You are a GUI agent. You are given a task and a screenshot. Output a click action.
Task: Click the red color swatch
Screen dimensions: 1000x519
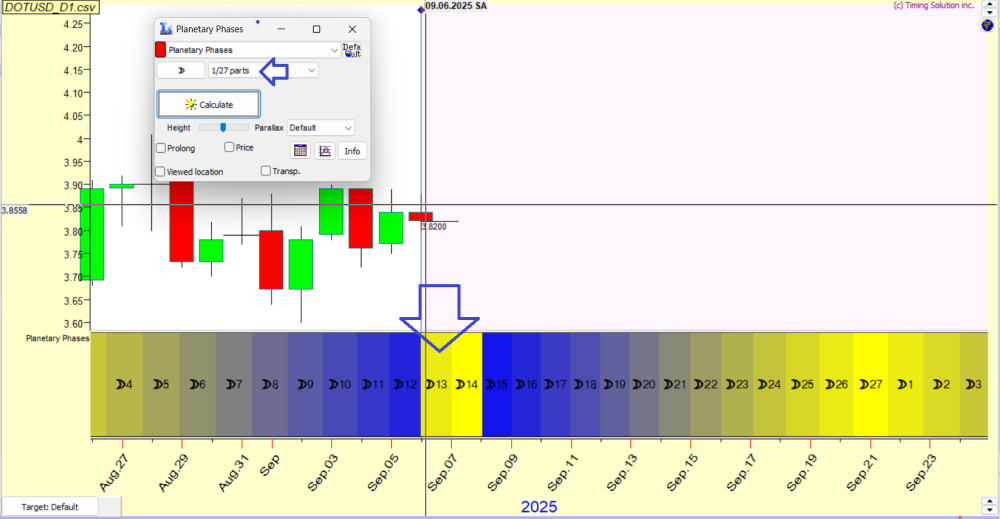click(160, 49)
